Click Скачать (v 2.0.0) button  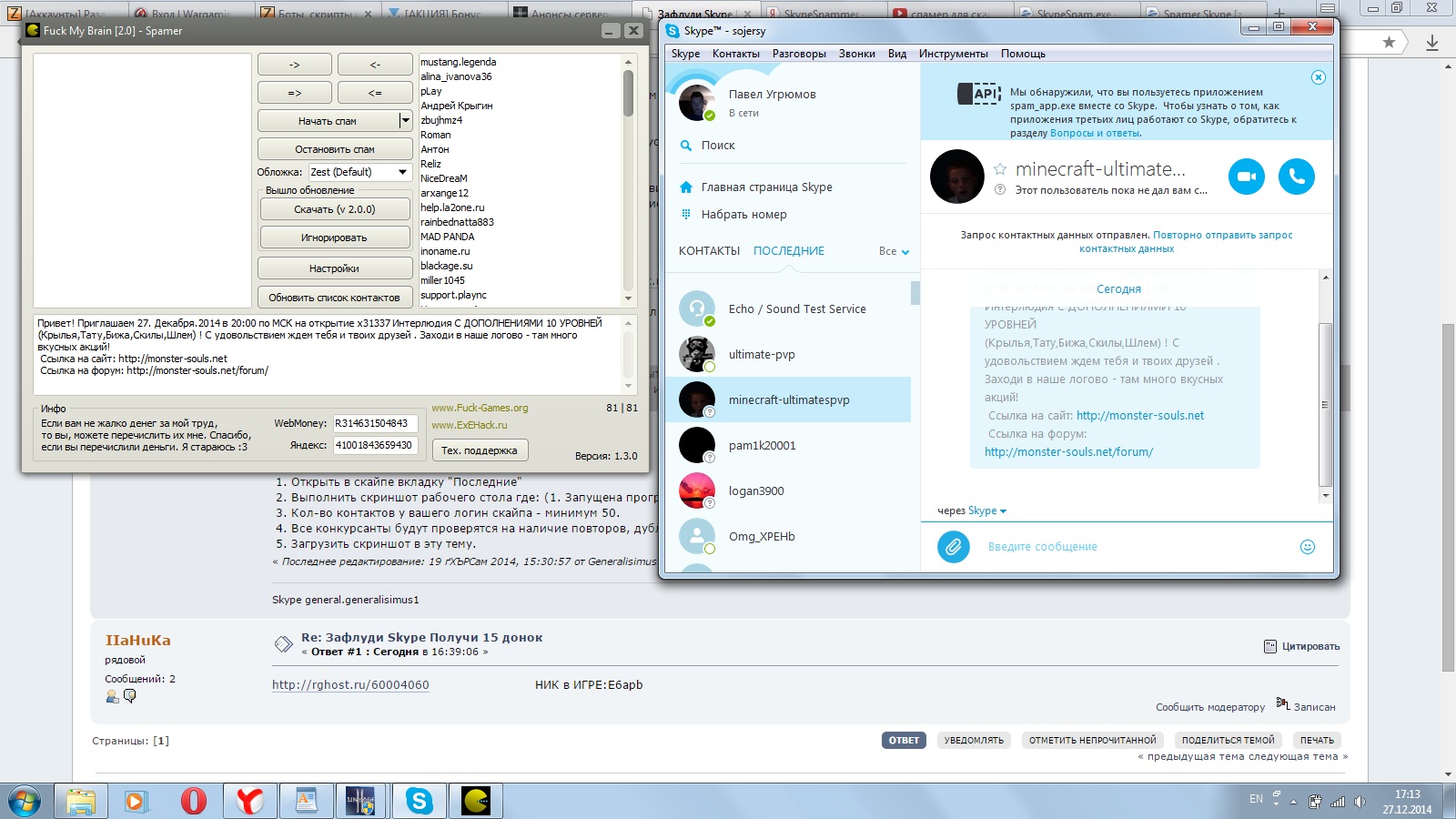point(334,209)
